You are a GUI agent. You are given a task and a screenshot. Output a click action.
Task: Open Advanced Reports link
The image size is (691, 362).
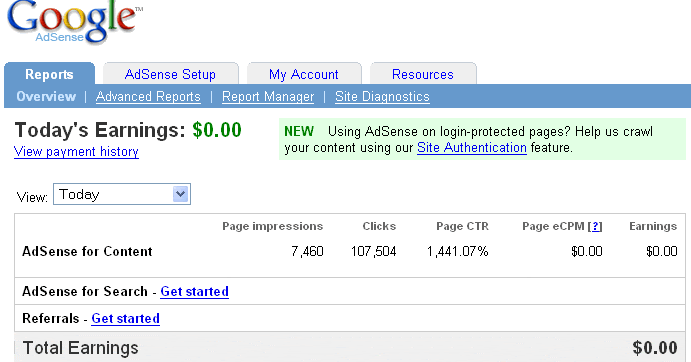coord(148,97)
